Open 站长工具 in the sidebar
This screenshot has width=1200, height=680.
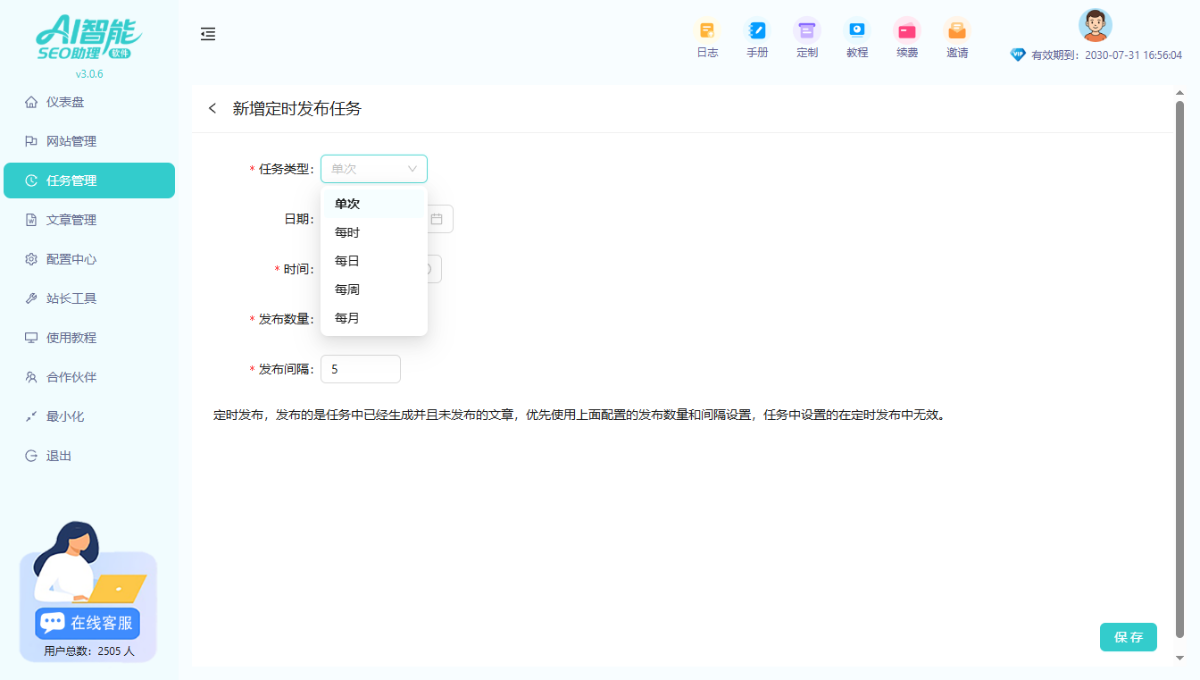click(x=89, y=298)
